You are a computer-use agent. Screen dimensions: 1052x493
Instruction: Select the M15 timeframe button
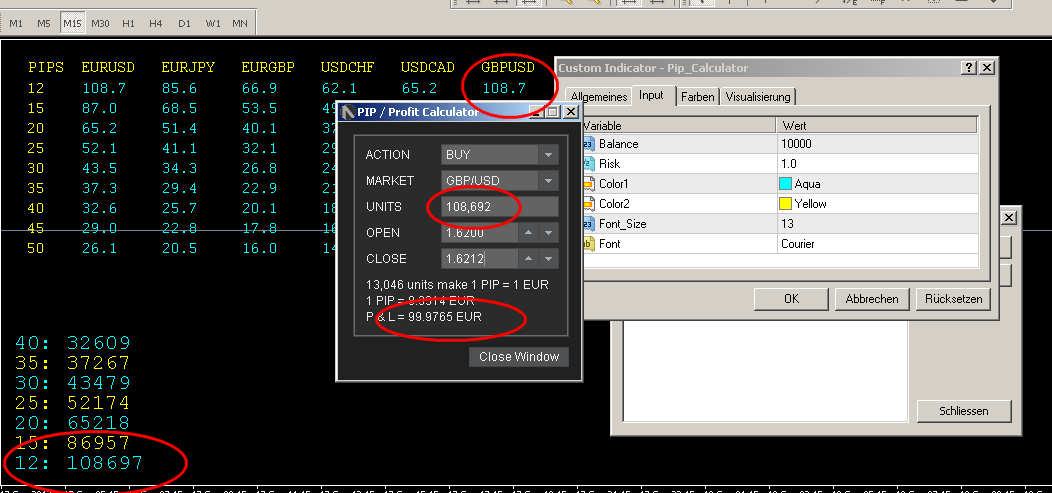click(x=72, y=23)
